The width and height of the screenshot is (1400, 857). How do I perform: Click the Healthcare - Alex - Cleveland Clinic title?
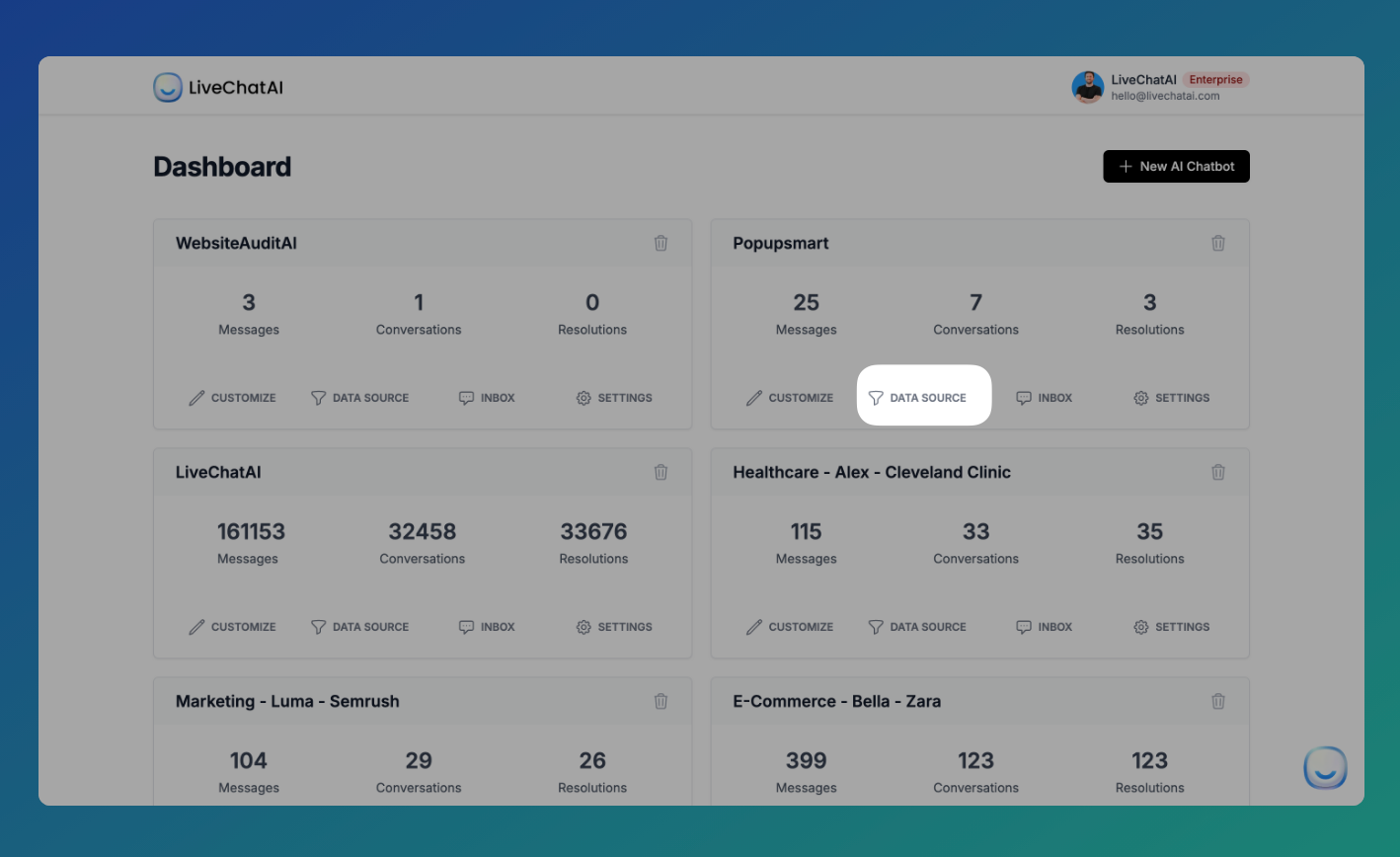pos(872,472)
